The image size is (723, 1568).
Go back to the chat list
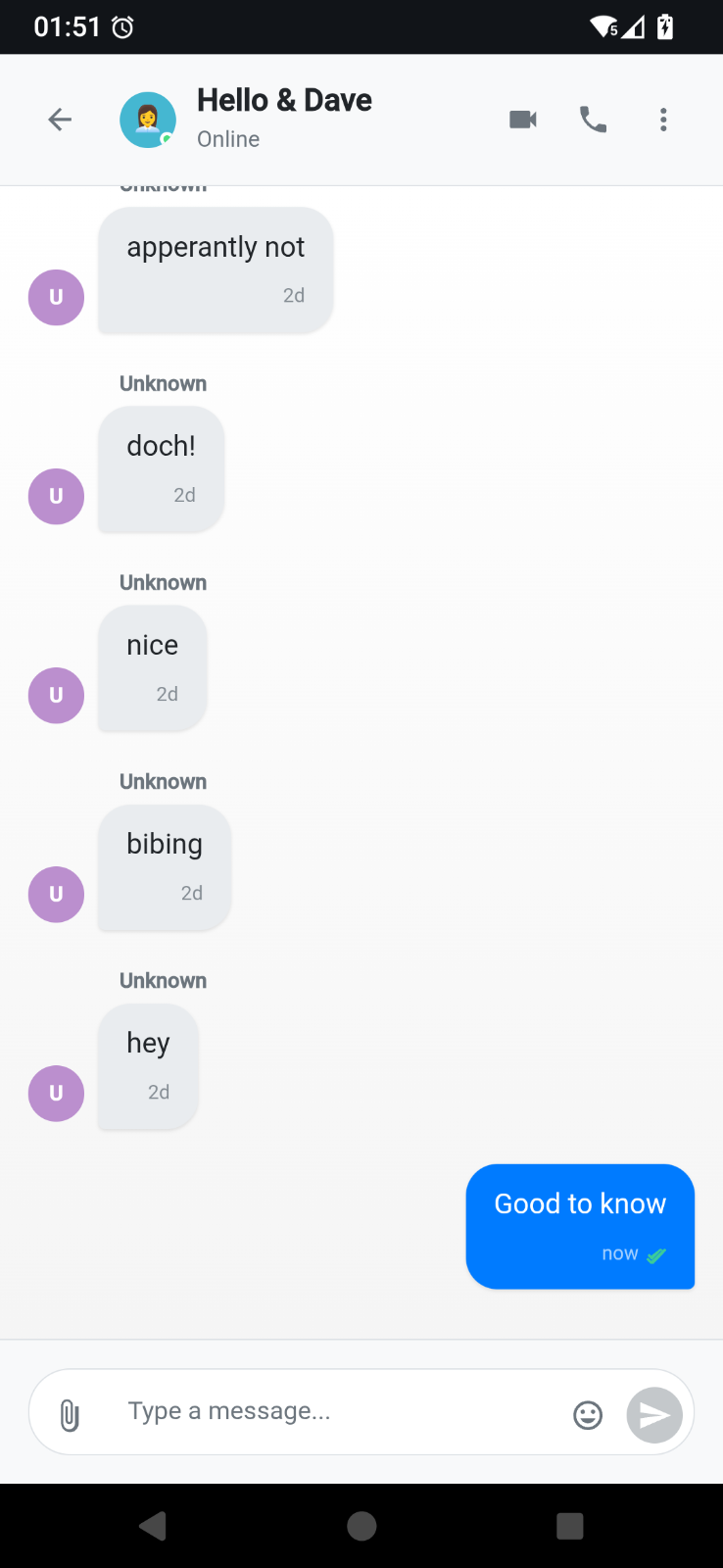59,119
